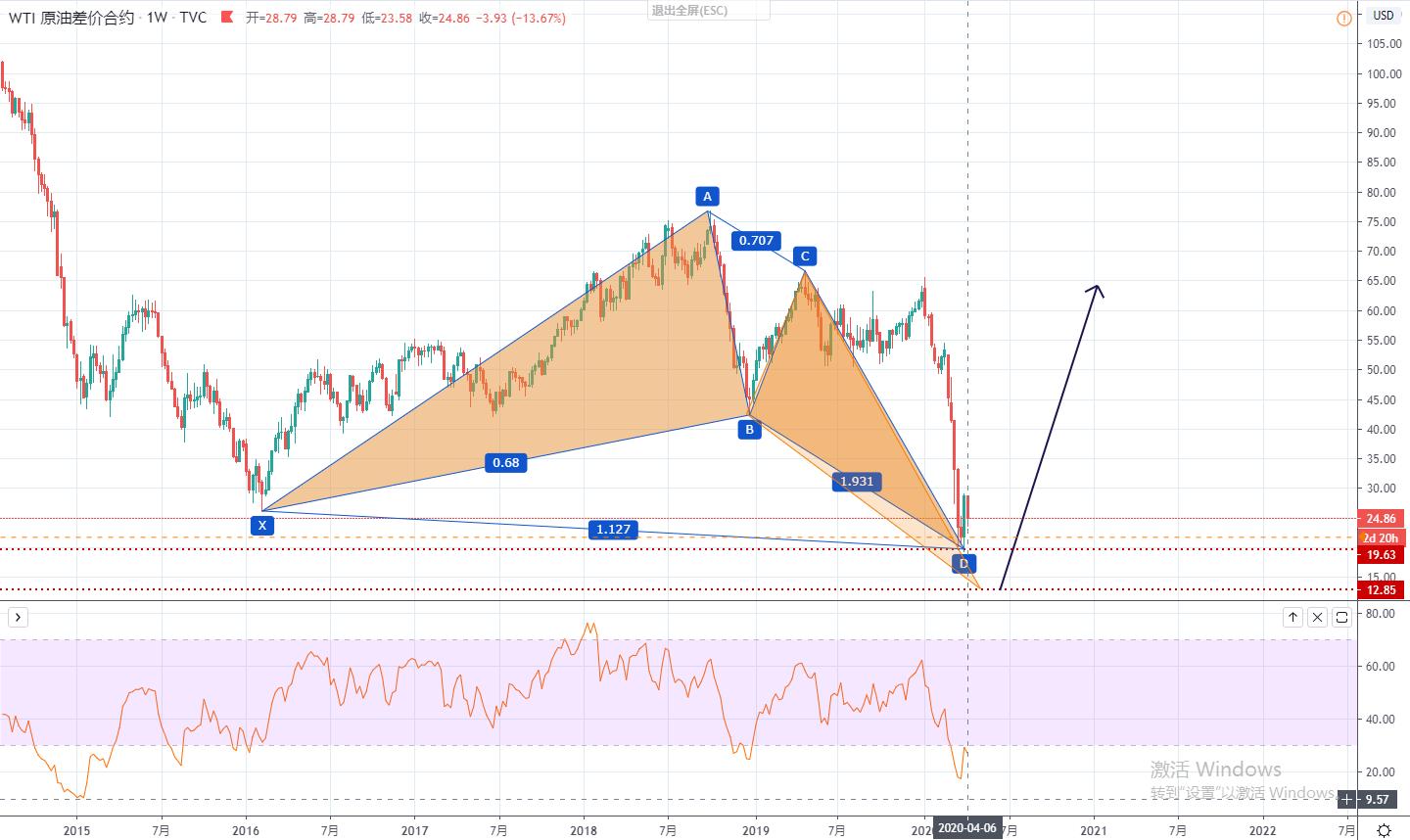Click the 19.63 price line label

click(x=1382, y=554)
